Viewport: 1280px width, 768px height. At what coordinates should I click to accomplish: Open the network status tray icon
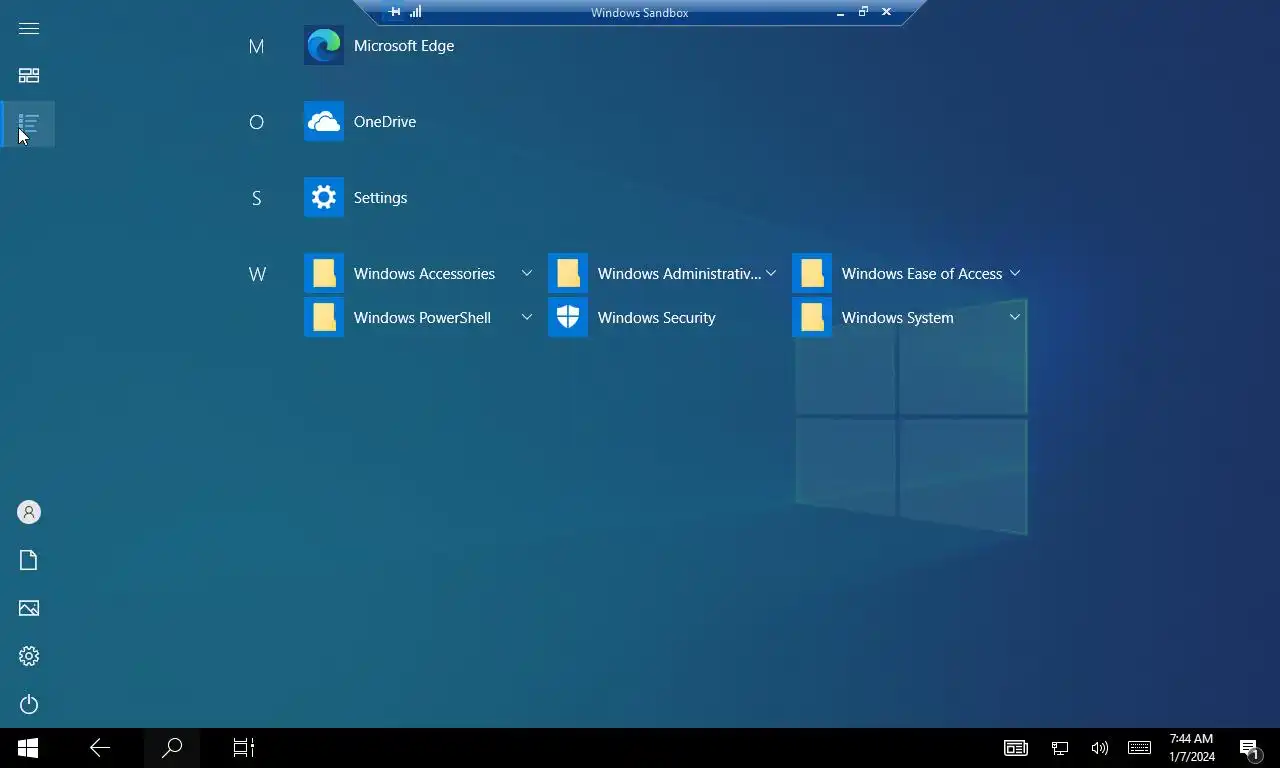tap(1060, 748)
